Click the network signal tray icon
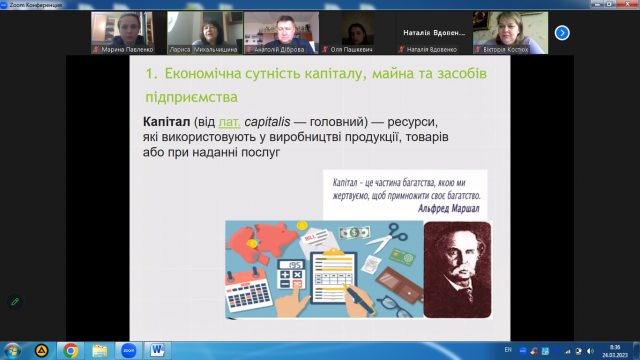 click(567, 351)
